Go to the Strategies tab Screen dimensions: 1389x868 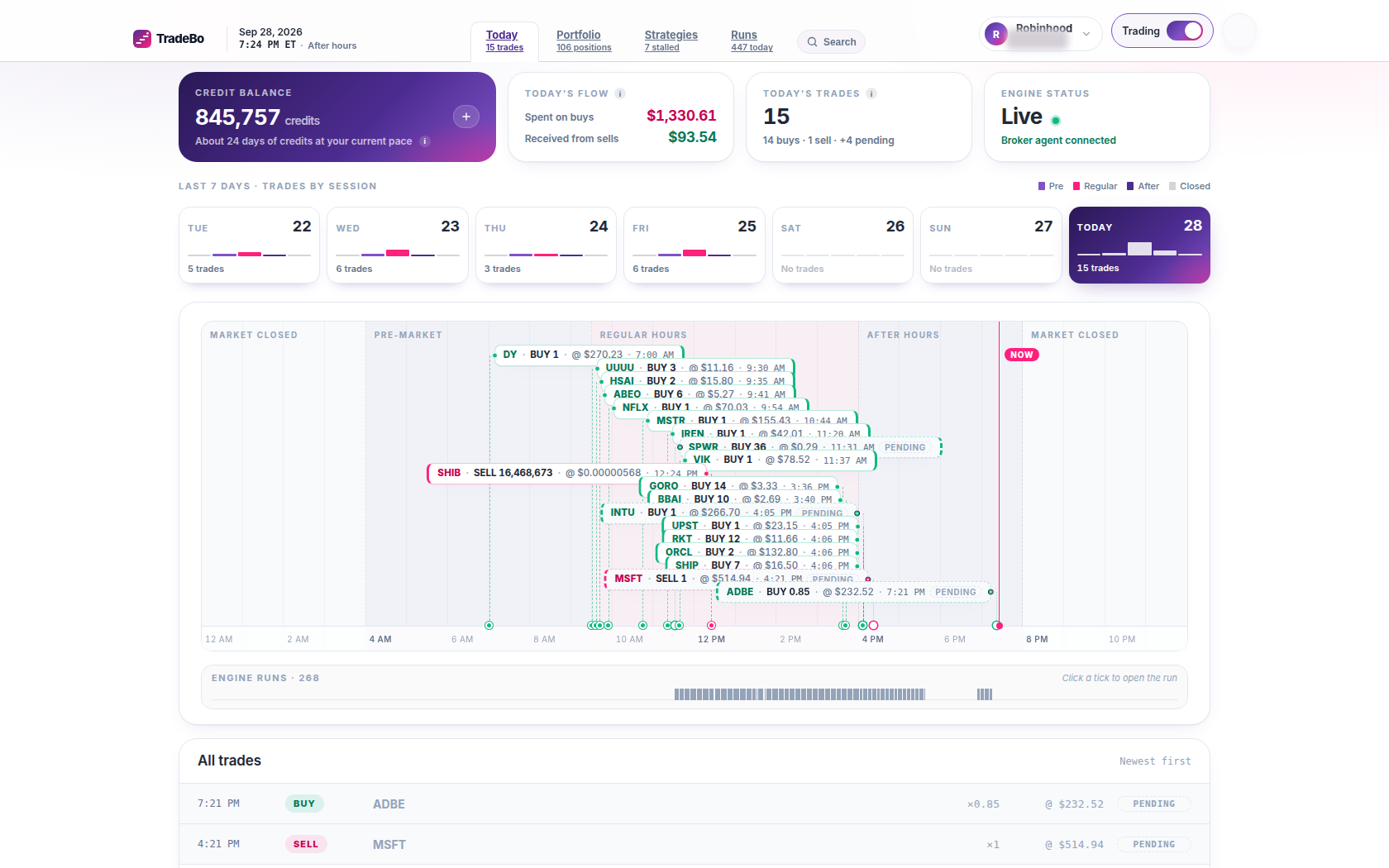(671, 41)
